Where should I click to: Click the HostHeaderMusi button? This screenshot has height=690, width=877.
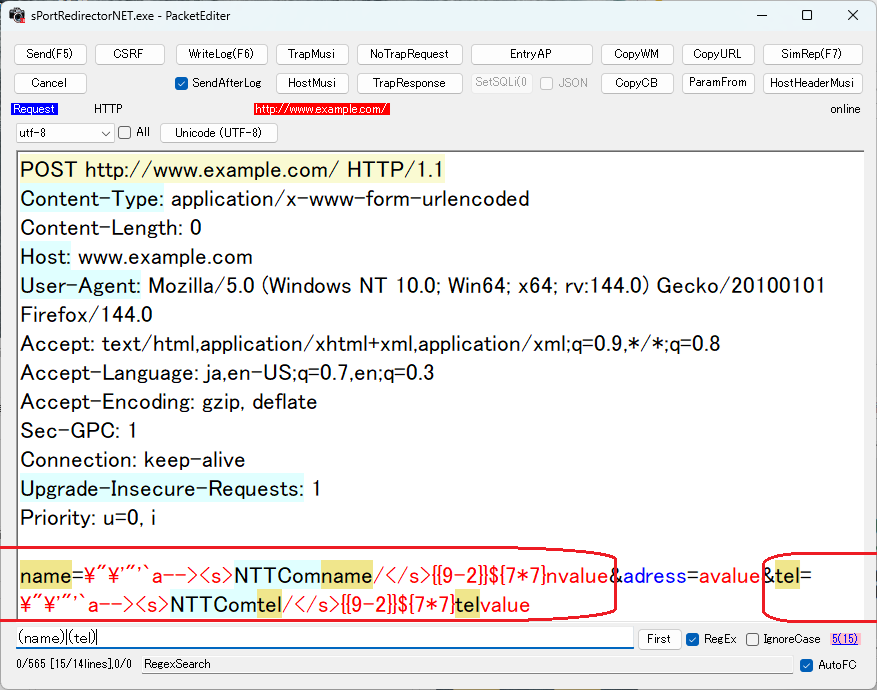point(812,83)
